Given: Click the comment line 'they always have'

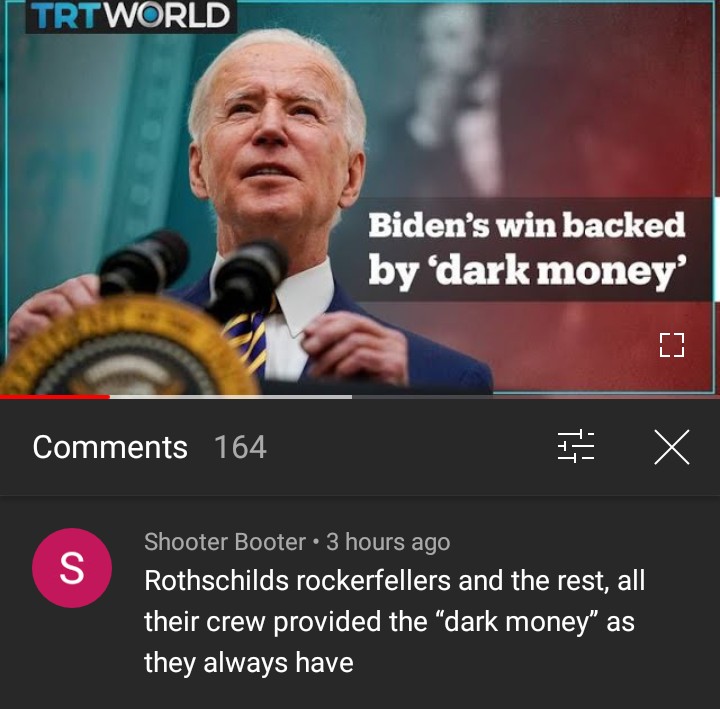Looking at the screenshot, I should [x=249, y=663].
